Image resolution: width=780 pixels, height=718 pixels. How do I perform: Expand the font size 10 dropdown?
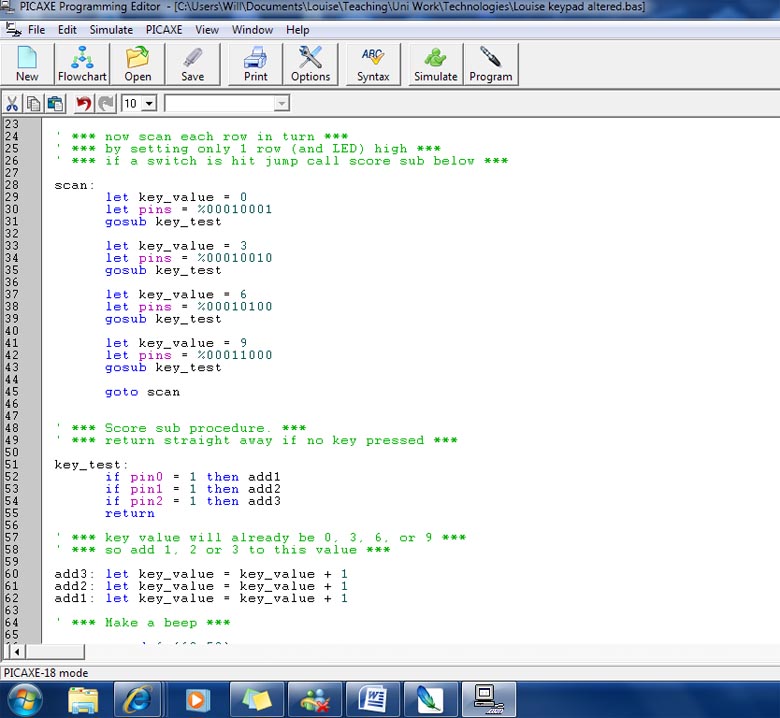[149, 103]
